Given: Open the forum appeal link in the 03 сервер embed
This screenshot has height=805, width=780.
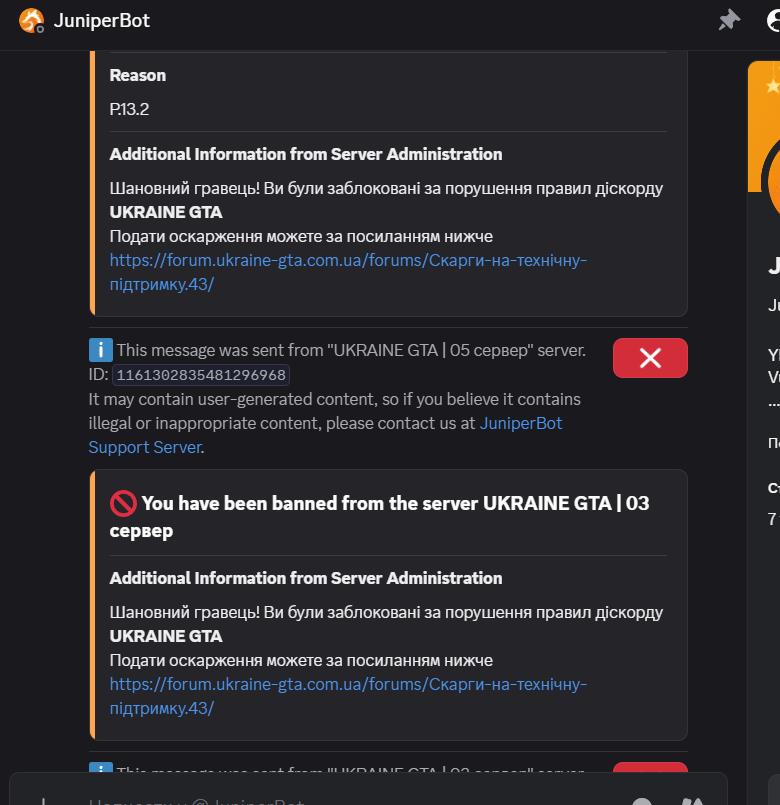Looking at the screenshot, I should (x=348, y=696).
